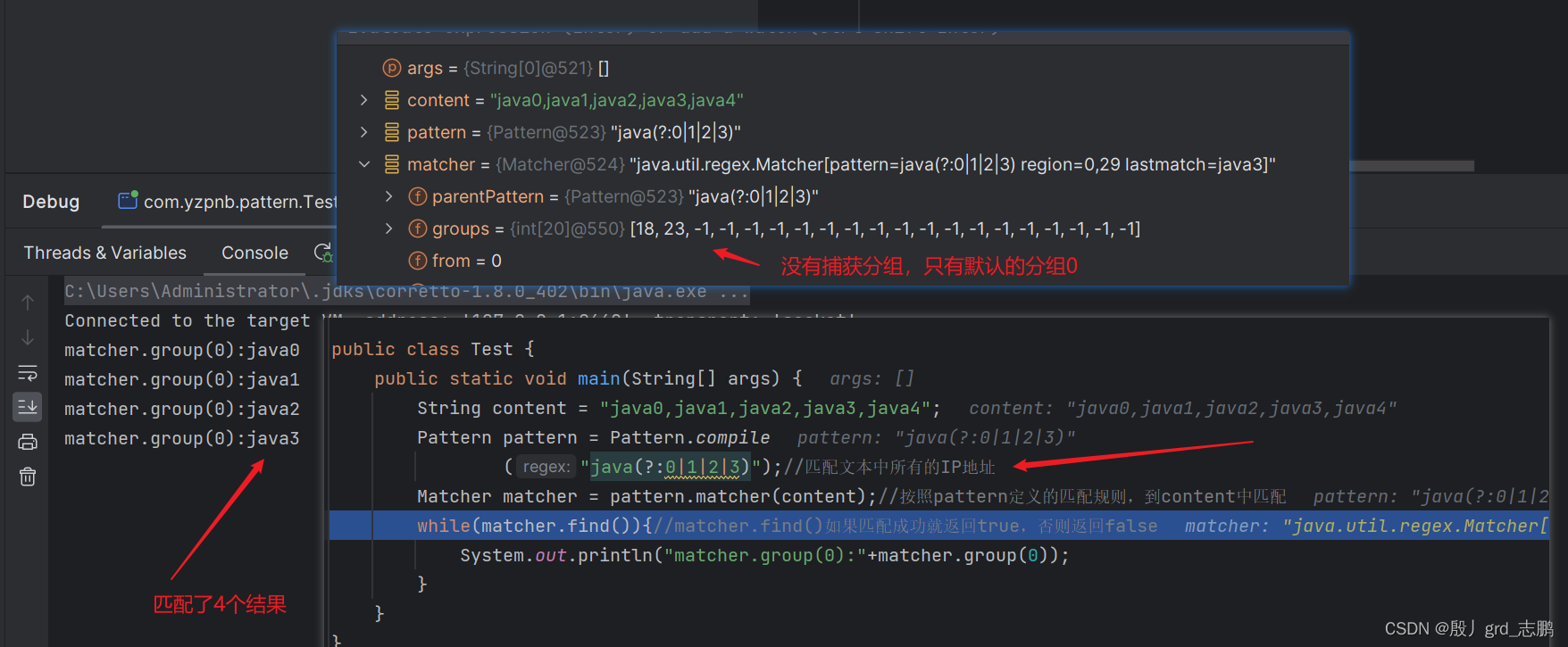Expand the pattern variable node

(363, 132)
